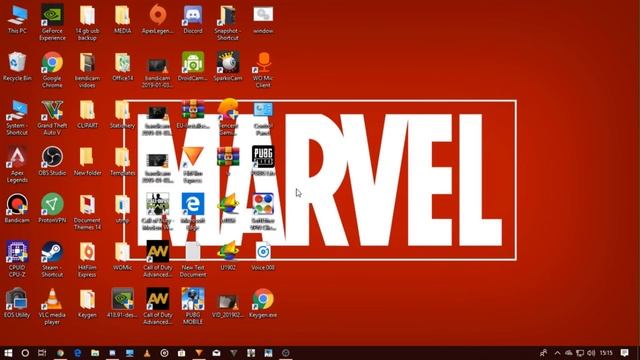Select the Bandicam videos folder
Image resolution: width=640 pixels, height=360 pixels.
[87, 70]
